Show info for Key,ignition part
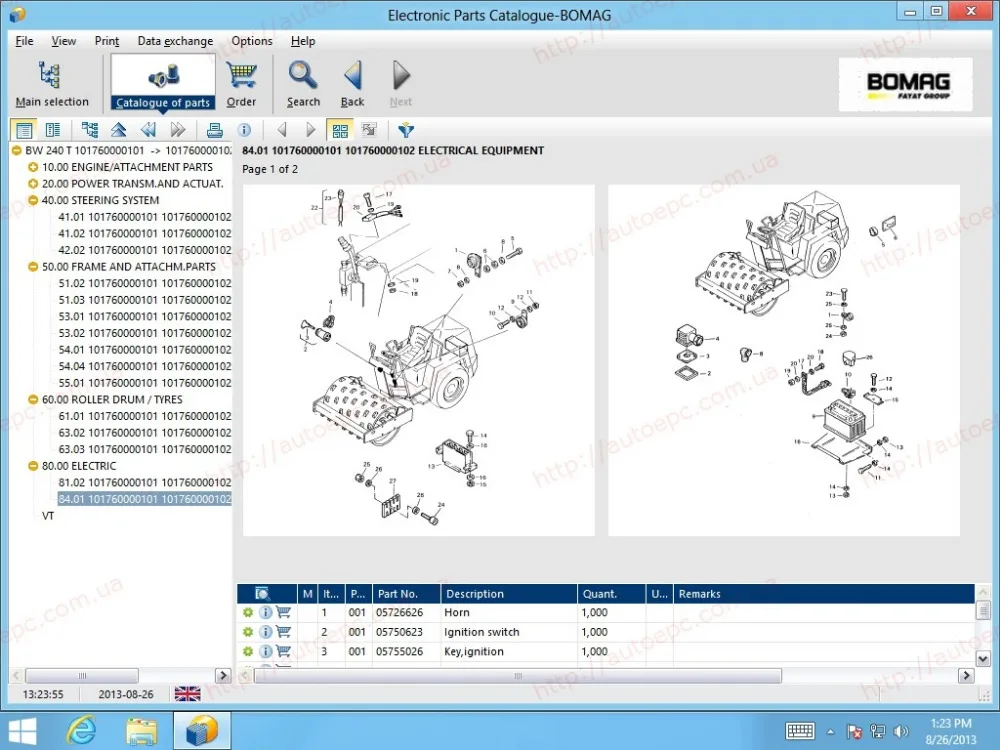 click(265, 651)
